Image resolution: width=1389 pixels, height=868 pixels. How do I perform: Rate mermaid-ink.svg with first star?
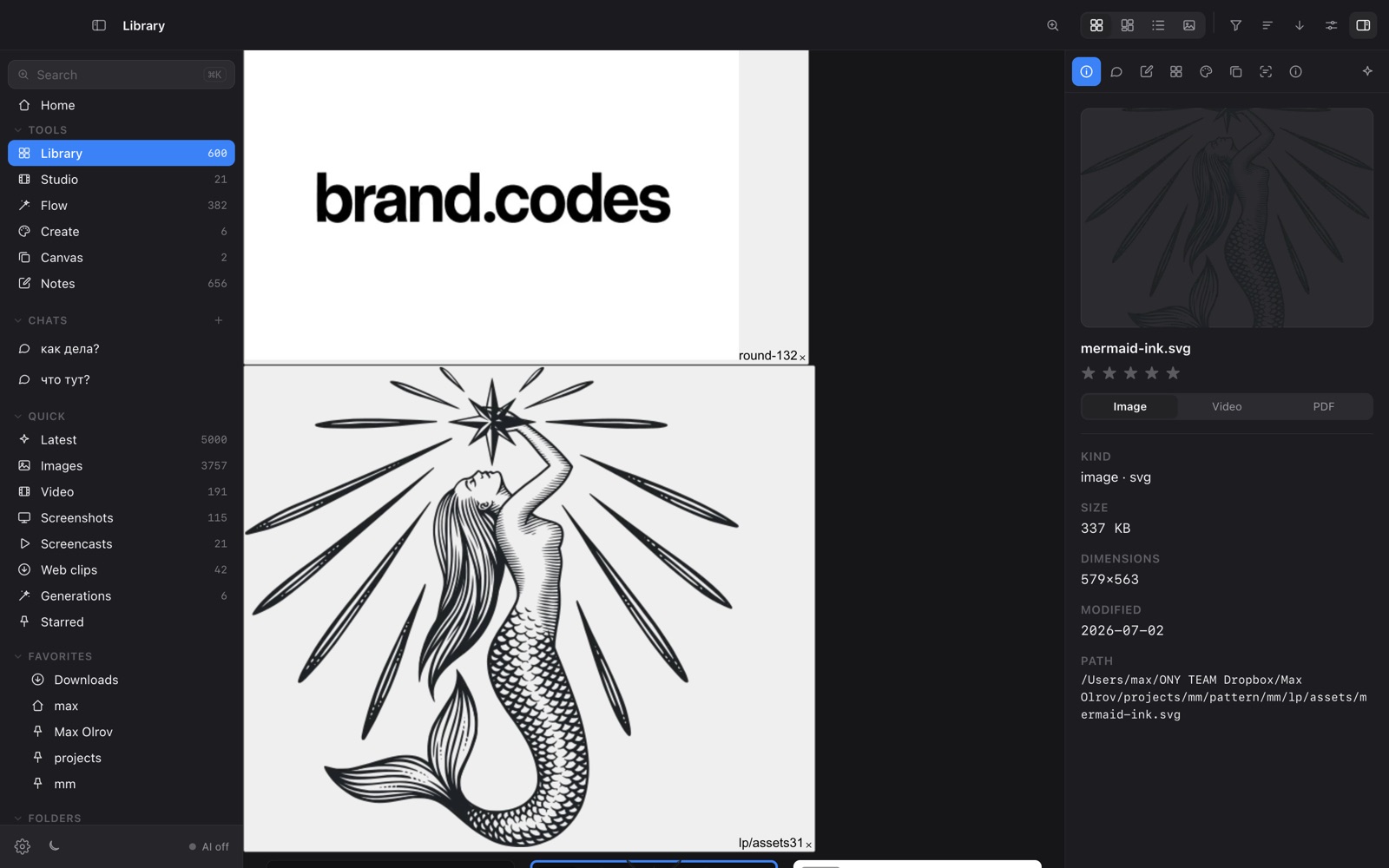coord(1089,373)
